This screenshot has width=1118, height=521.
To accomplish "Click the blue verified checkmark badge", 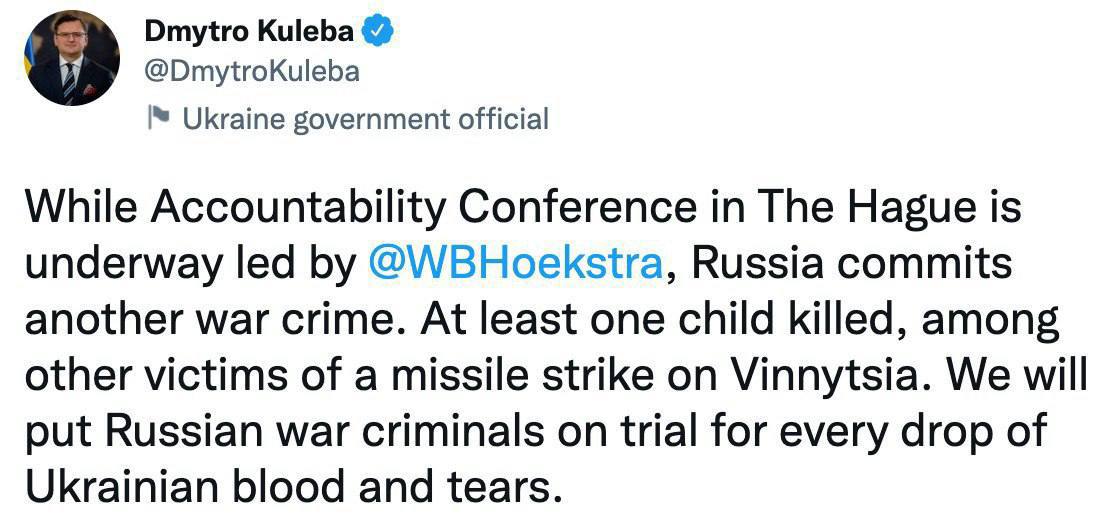I will 377,32.
